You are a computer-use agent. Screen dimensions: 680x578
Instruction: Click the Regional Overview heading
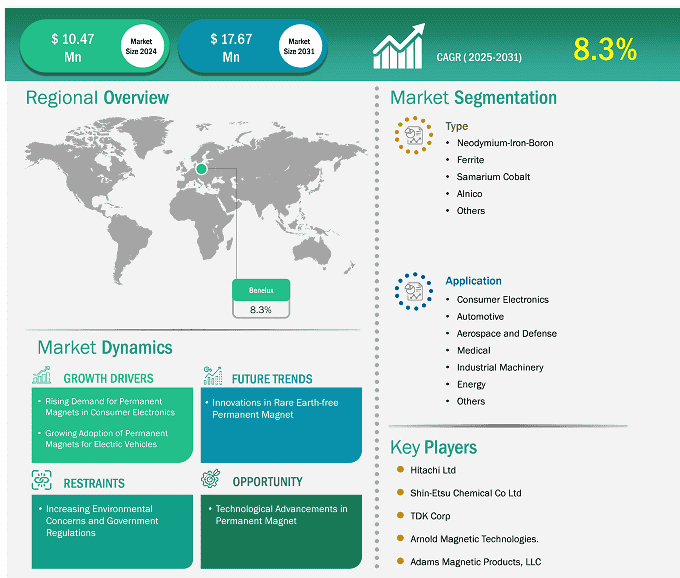click(x=97, y=98)
